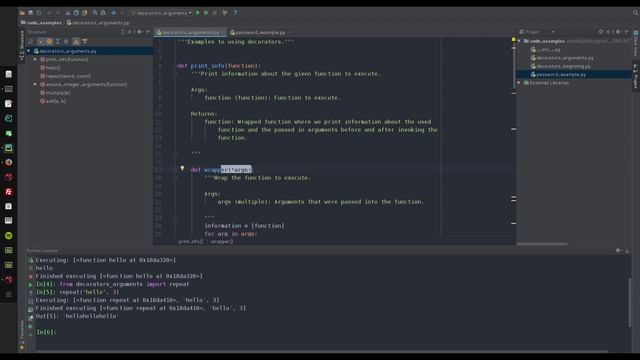Collapse code_examples root folder in Project tree
Image resolution: width=640 pixels, height=360 pixels.
[519, 41]
